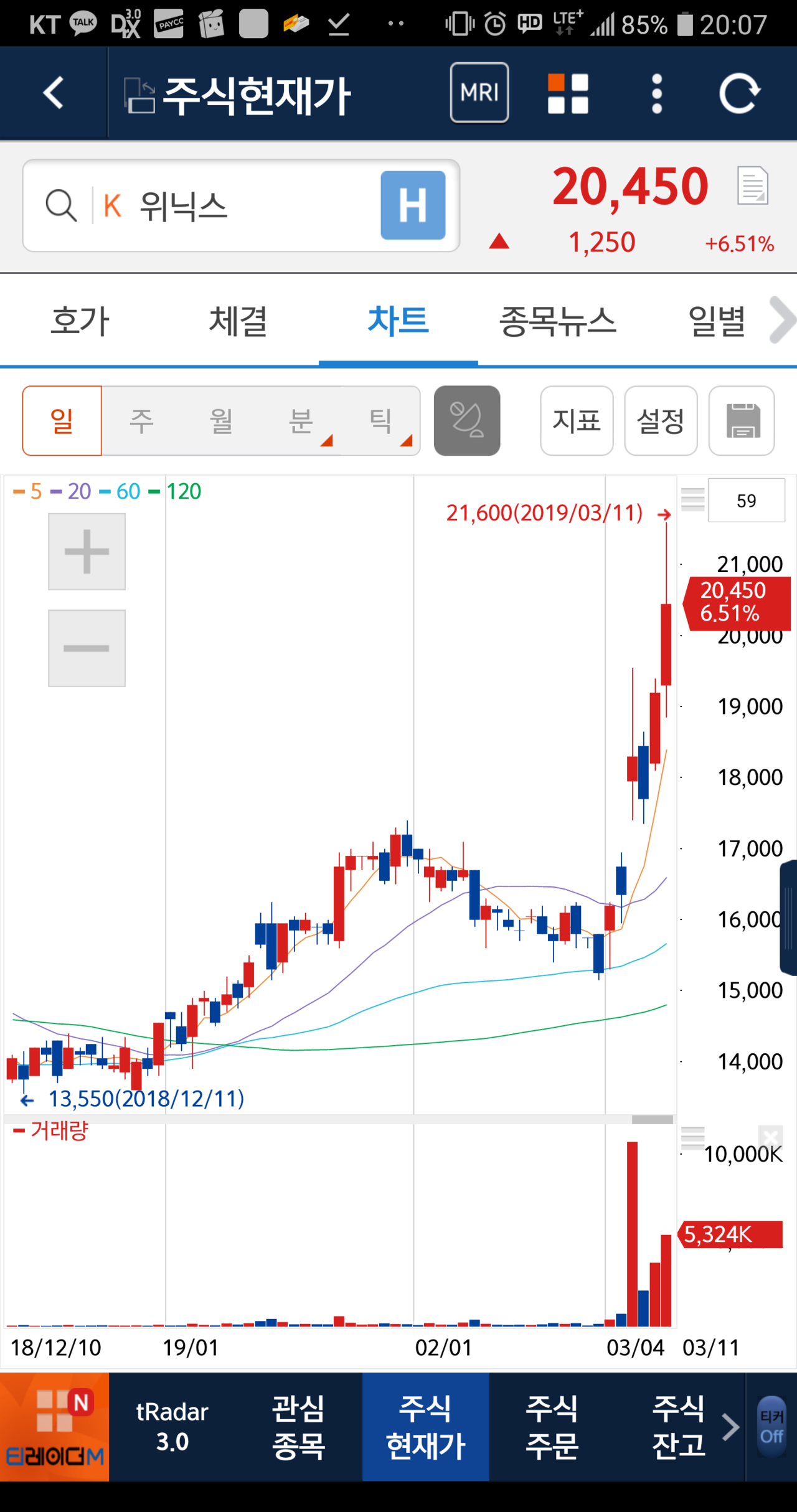Switch to the 호가 tab
The image size is (797, 1512).
(80, 321)
